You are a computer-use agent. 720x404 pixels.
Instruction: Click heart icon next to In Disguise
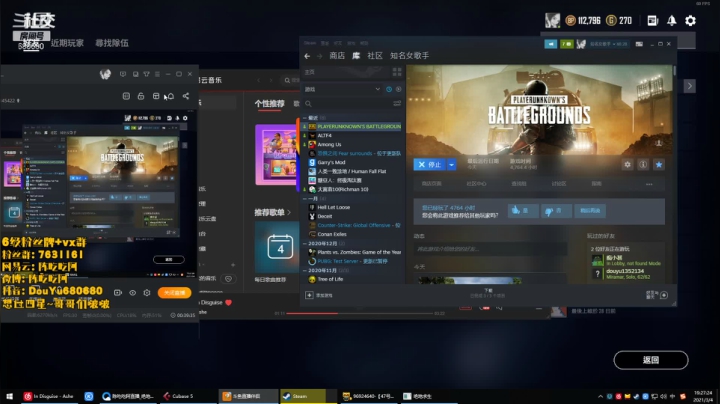pos(228,303)
